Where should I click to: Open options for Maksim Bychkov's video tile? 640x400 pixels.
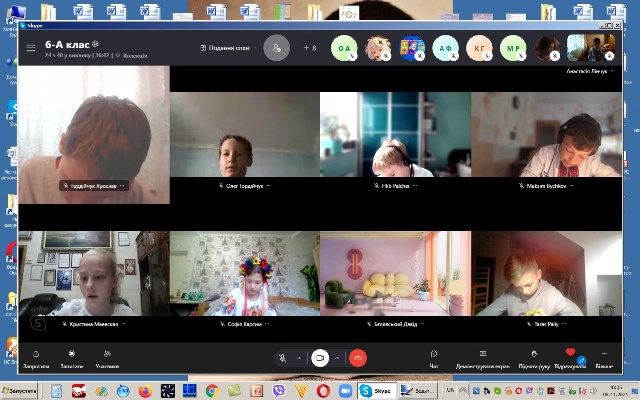pos(575,186)
